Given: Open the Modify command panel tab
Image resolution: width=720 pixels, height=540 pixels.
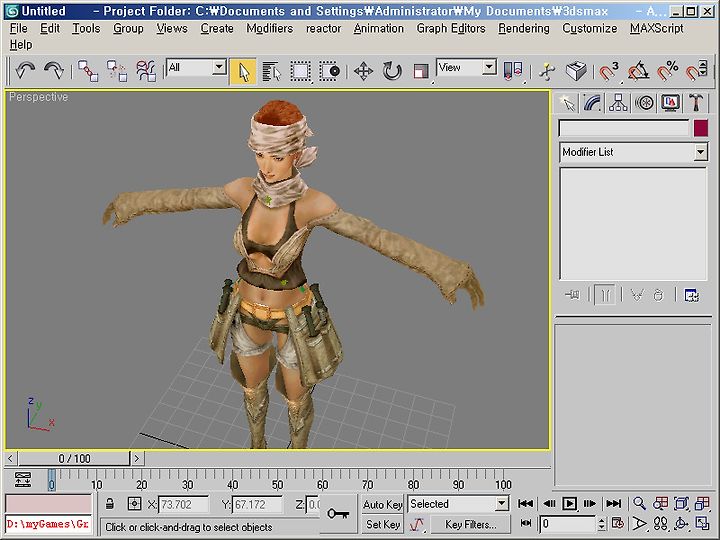Looking at the screenshot, I should pyautogui.click(x=593, y=103).
